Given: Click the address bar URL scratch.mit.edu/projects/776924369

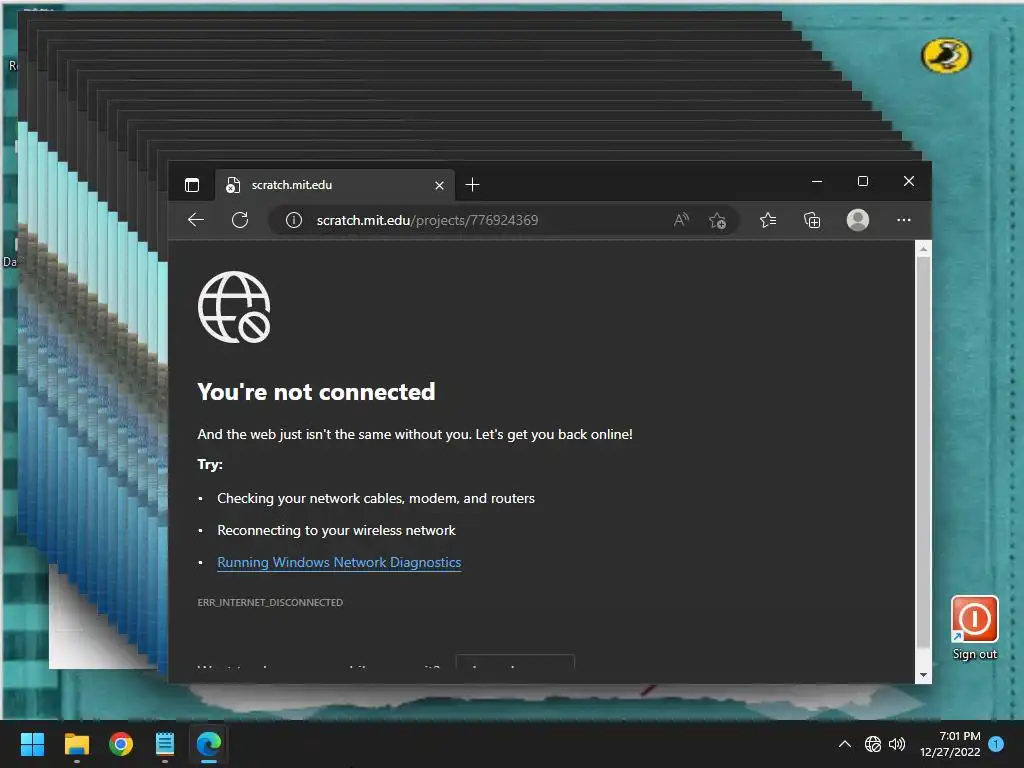Looking at the screenshot, I should tap(427, 220).
